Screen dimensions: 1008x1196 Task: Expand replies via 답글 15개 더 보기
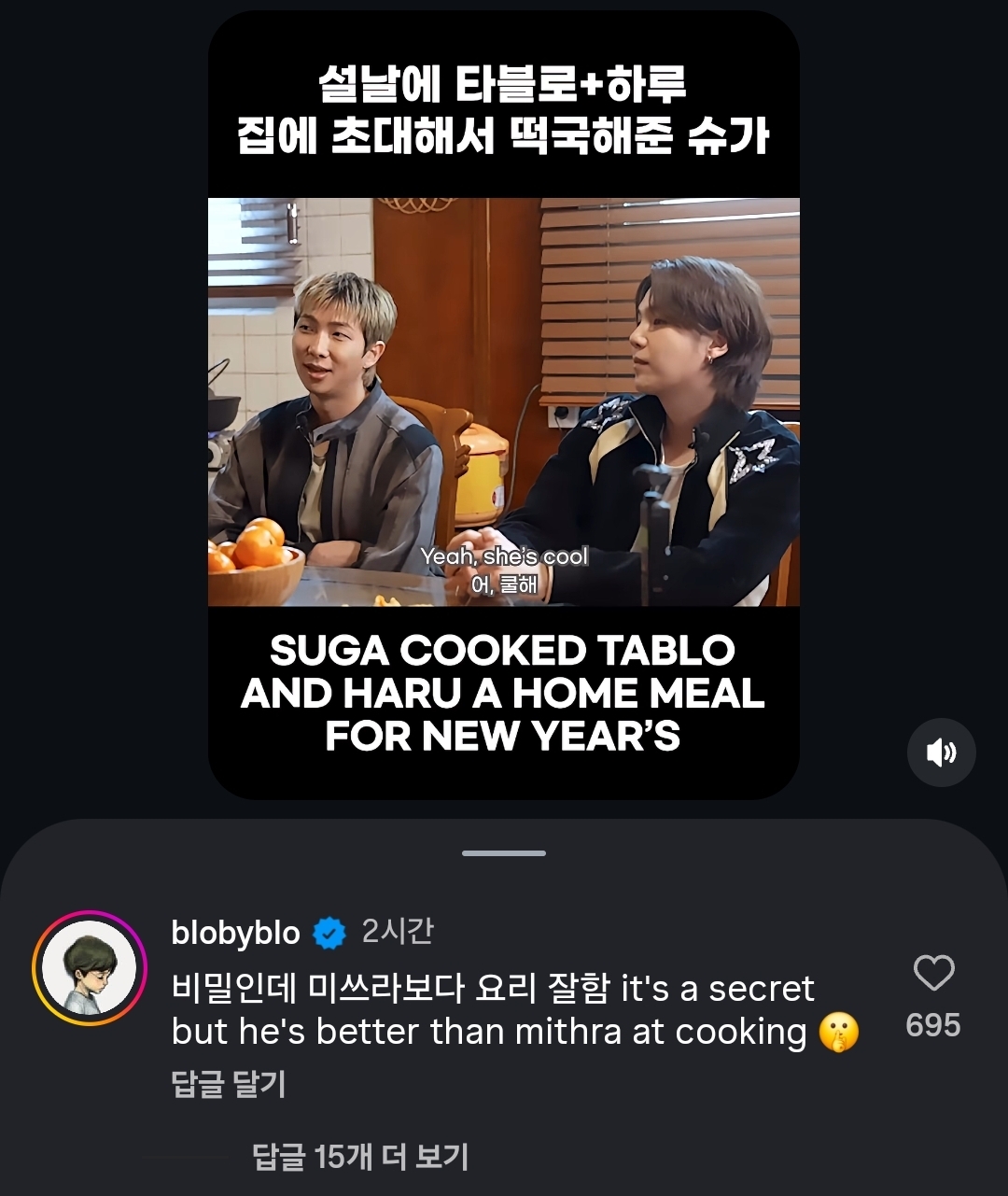pyautogui.click(x=360, y=1157)
